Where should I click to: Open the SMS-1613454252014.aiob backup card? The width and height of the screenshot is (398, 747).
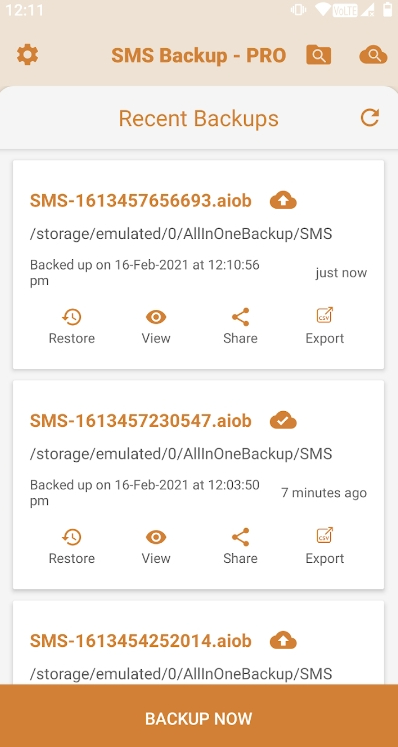198,643
